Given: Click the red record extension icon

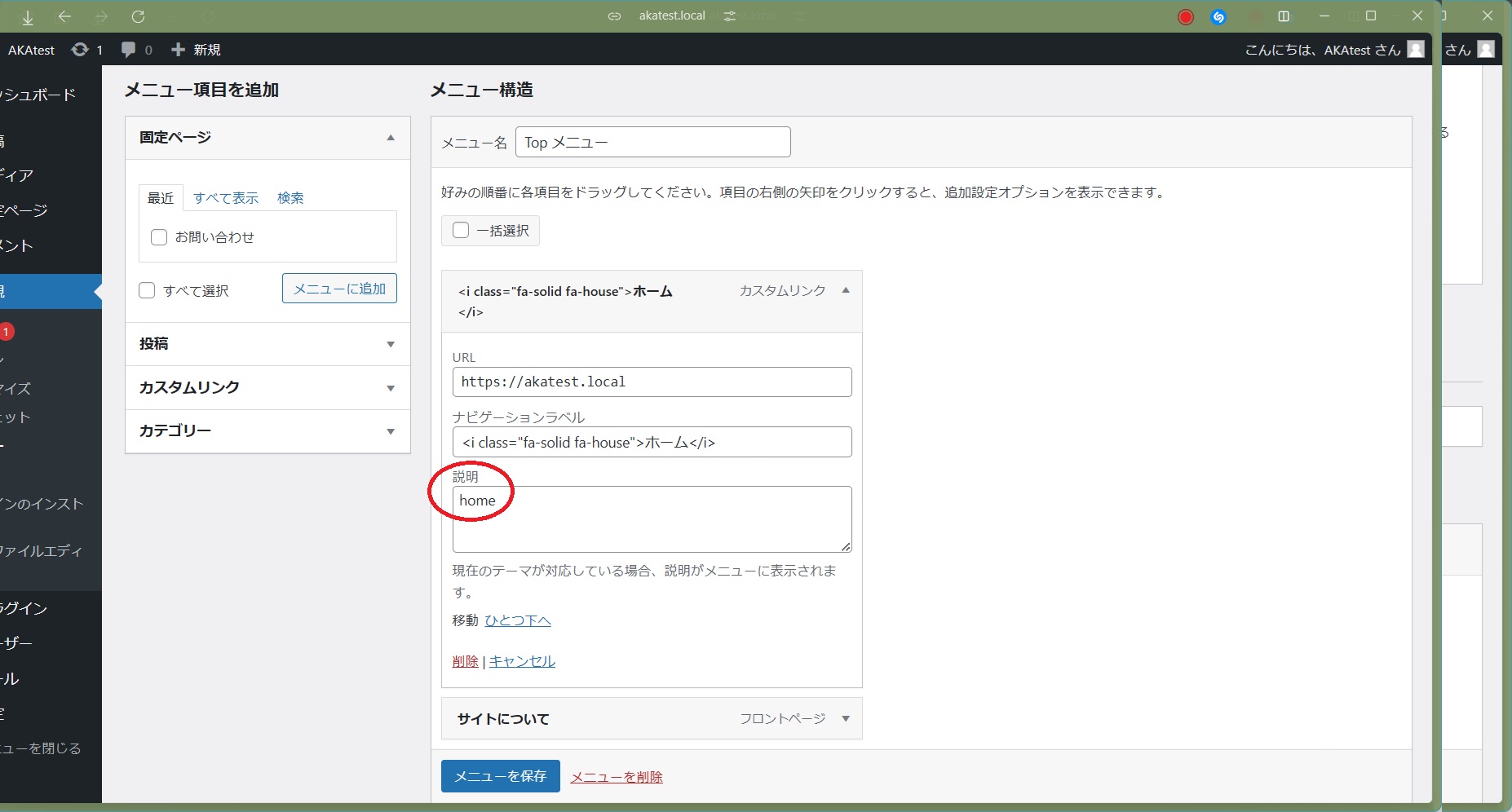Looking at the screenshot, I should coord(1186,17).
